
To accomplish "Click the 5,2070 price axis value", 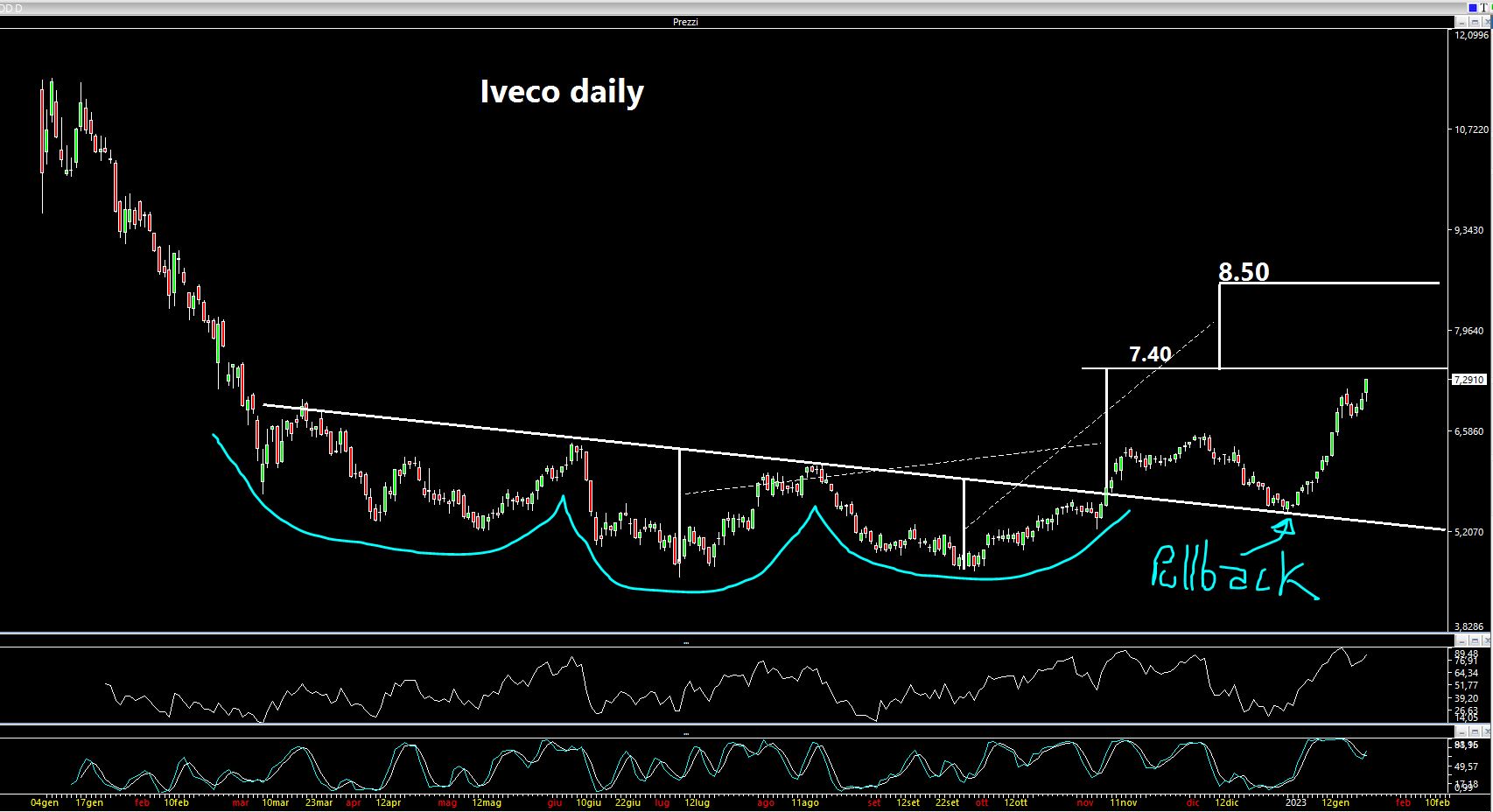I will coord(1469,532).
